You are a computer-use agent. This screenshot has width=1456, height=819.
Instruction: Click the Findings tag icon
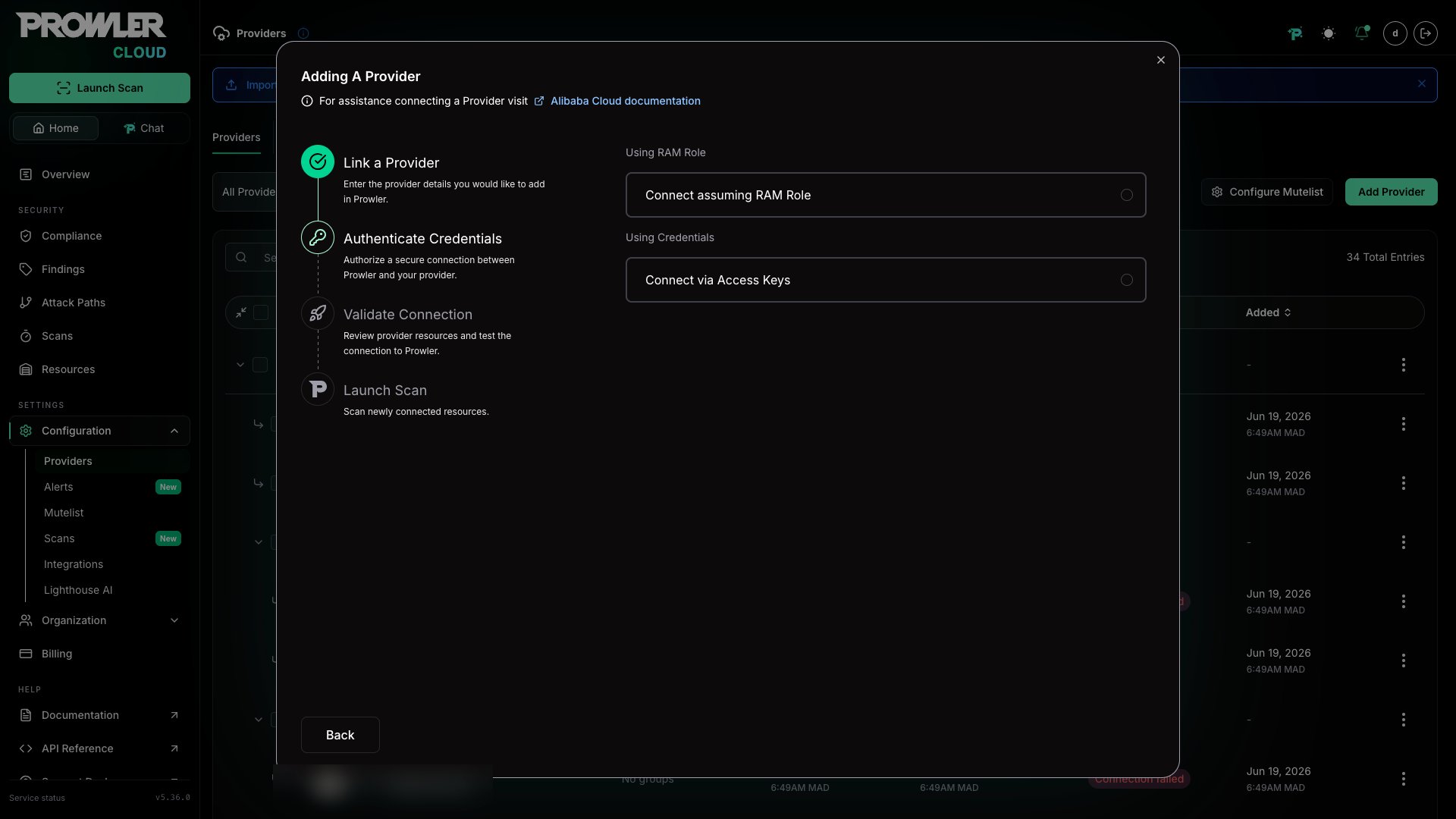tap(26, 269)
